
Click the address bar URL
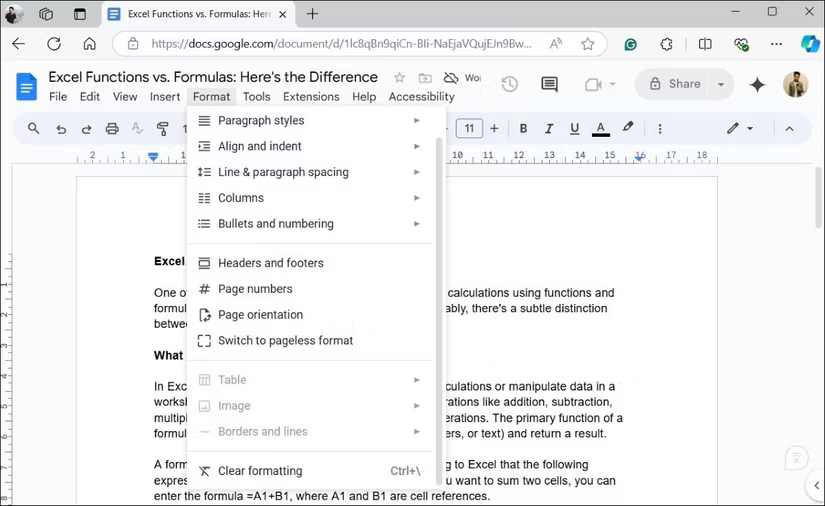point(341,44)
